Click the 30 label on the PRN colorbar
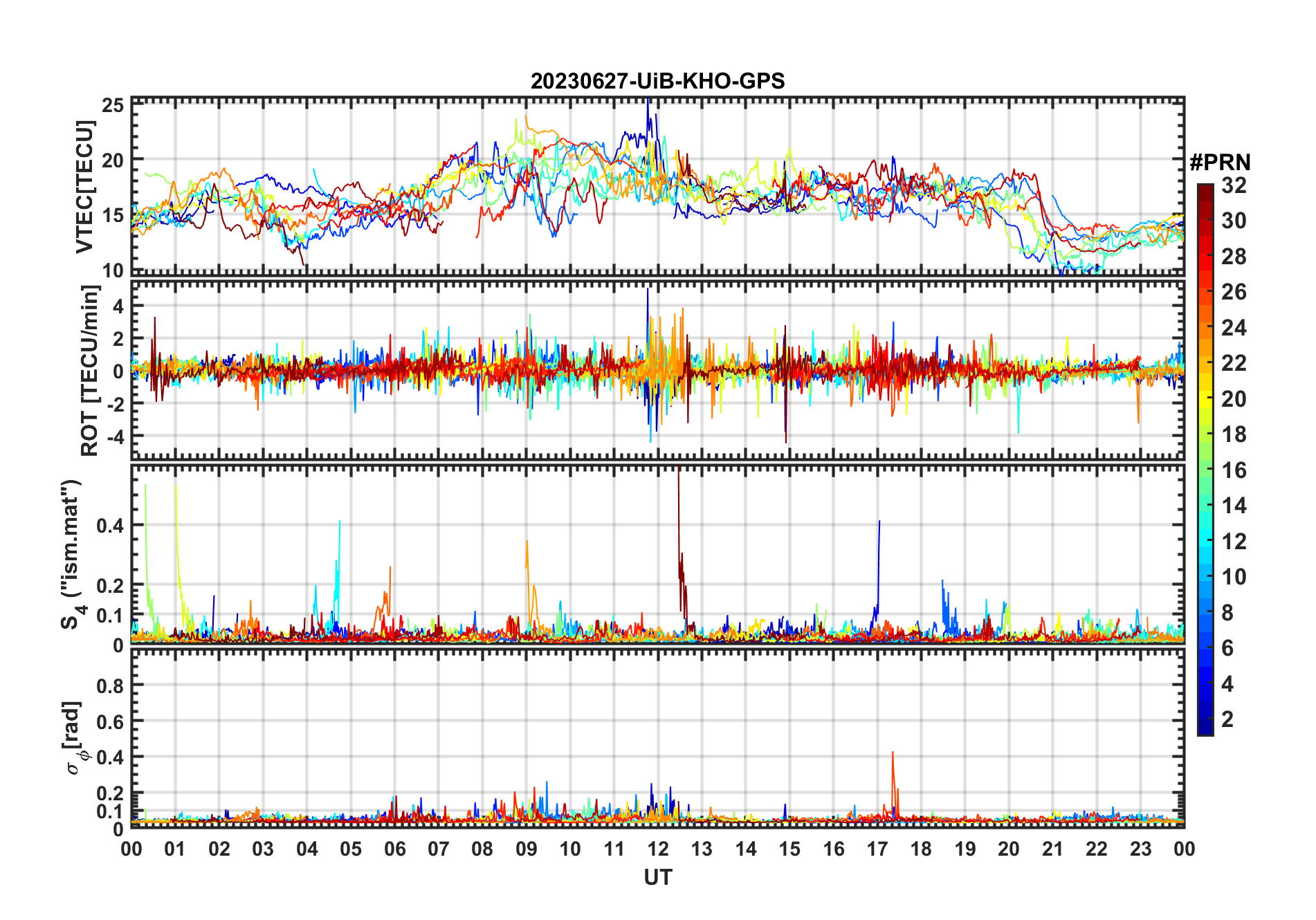This screenshot has height=920, width=1316. point(1234,221)
